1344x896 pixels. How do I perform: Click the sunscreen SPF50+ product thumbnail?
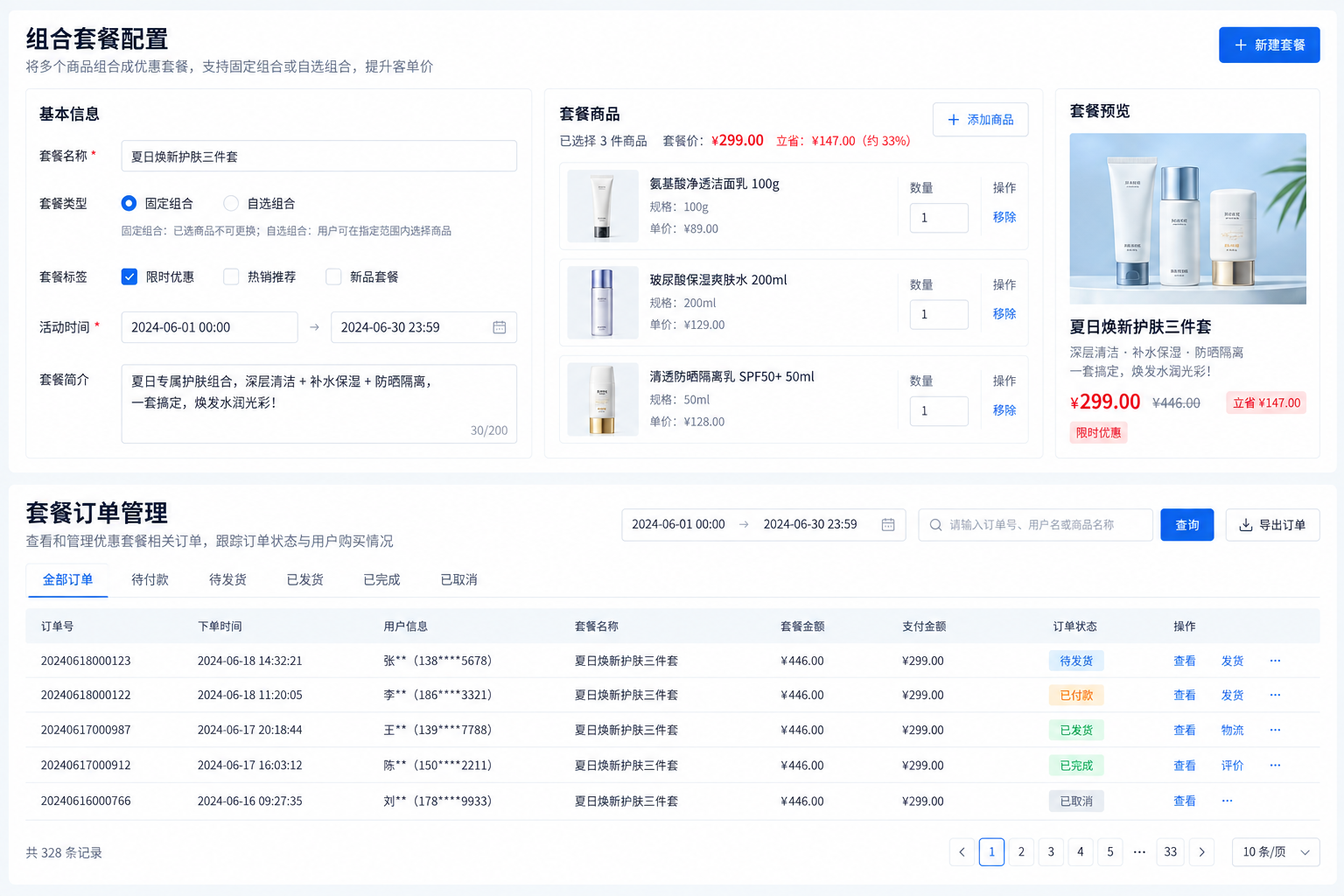tap(602, 399)
